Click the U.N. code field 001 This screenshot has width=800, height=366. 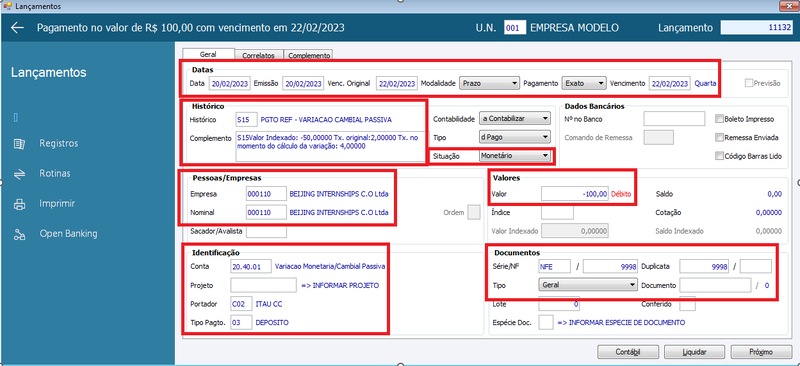pos(514,28)
